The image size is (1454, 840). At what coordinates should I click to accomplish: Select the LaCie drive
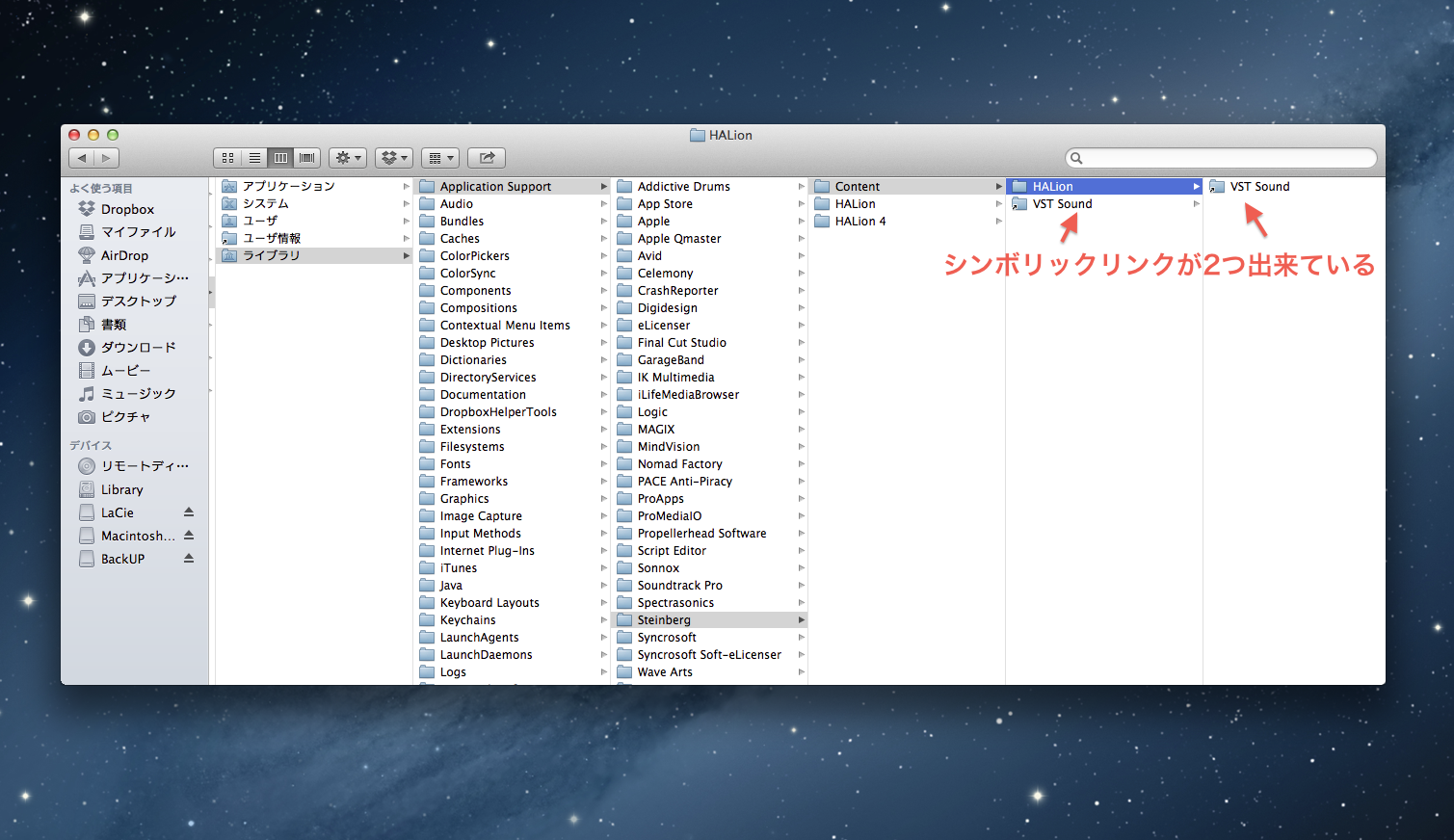(x=118, y=512)
